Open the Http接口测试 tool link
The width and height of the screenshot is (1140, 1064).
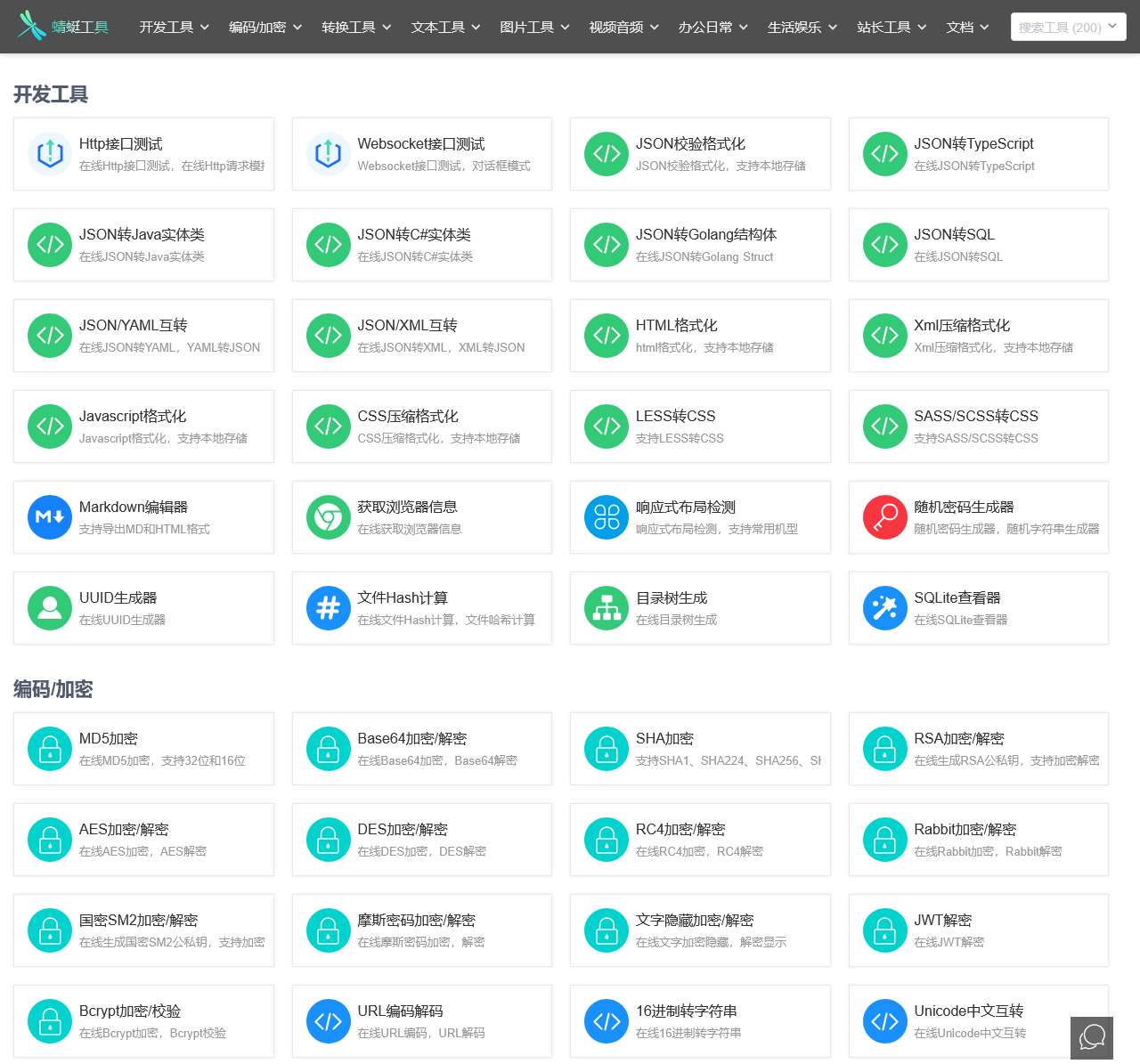tap(143, 154)
